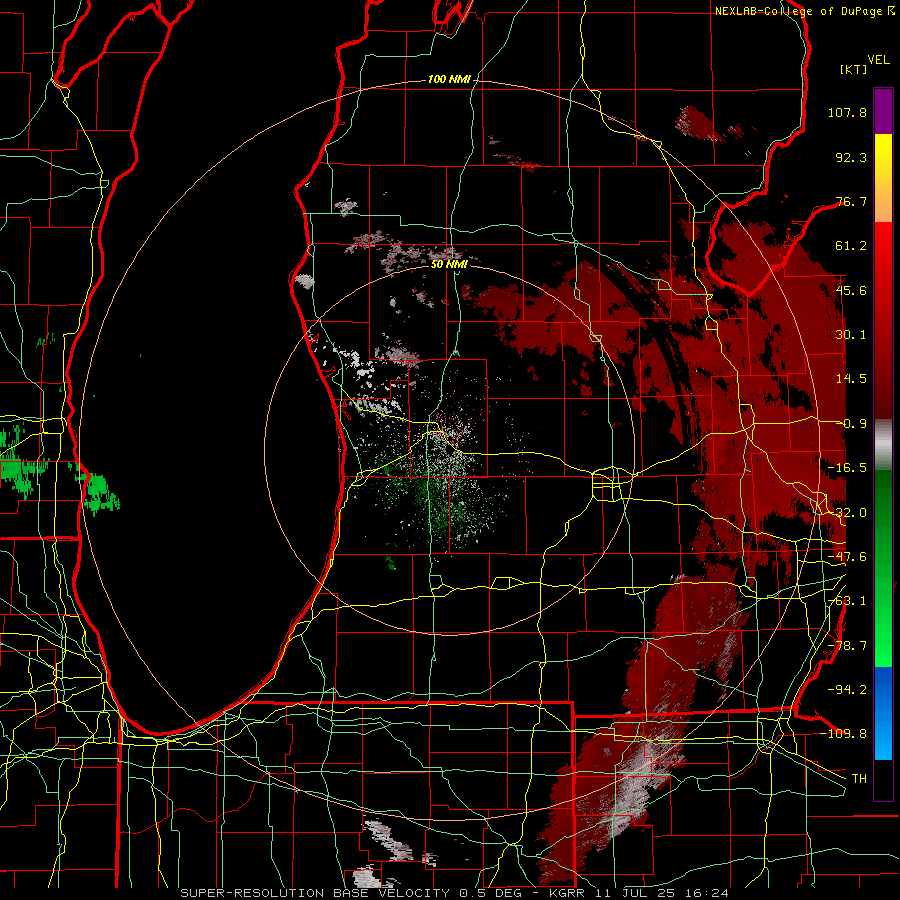Click the NEXLAB-College of DuPage watermark text
The width and height of the screenshot is (900, 900).
click(x=804, y=11)
